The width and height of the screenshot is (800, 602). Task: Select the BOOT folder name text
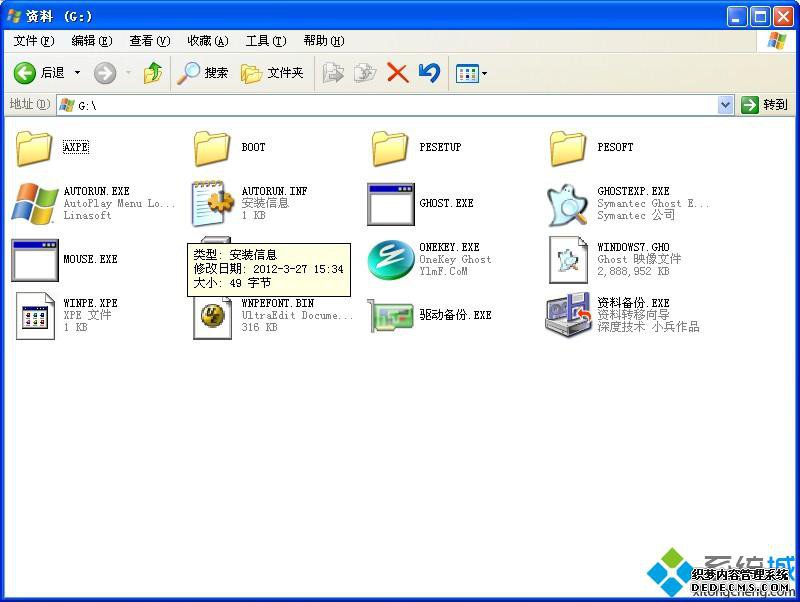pos(253,147)
